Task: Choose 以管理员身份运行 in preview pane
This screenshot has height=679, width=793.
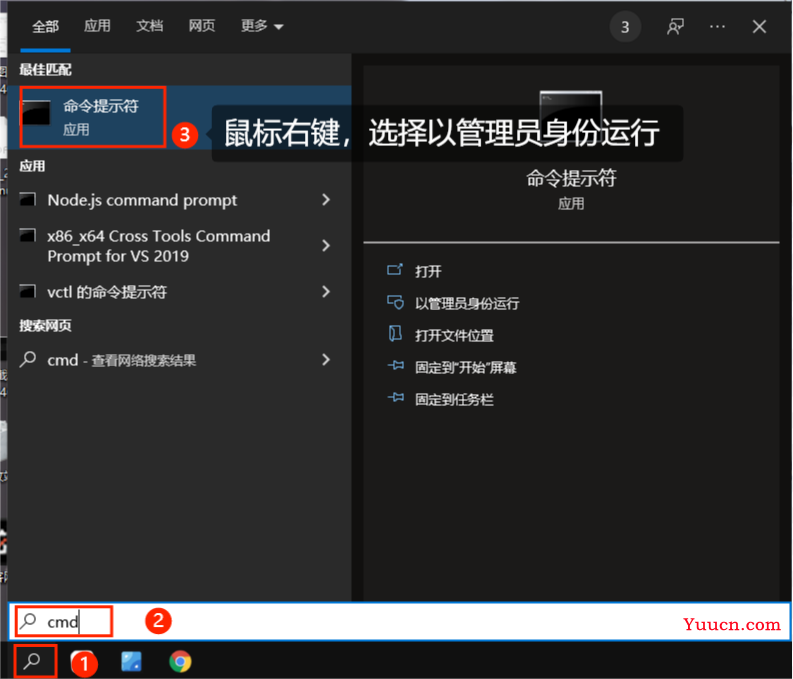Action: tap(467, 303)
